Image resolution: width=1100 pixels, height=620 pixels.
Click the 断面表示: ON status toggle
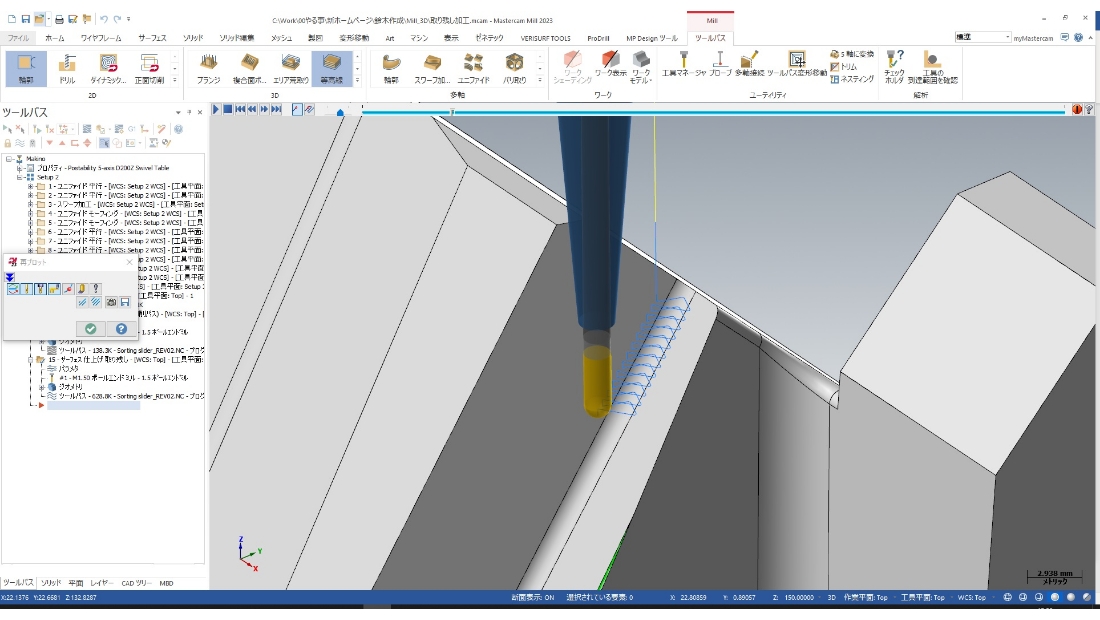point(532,598)
